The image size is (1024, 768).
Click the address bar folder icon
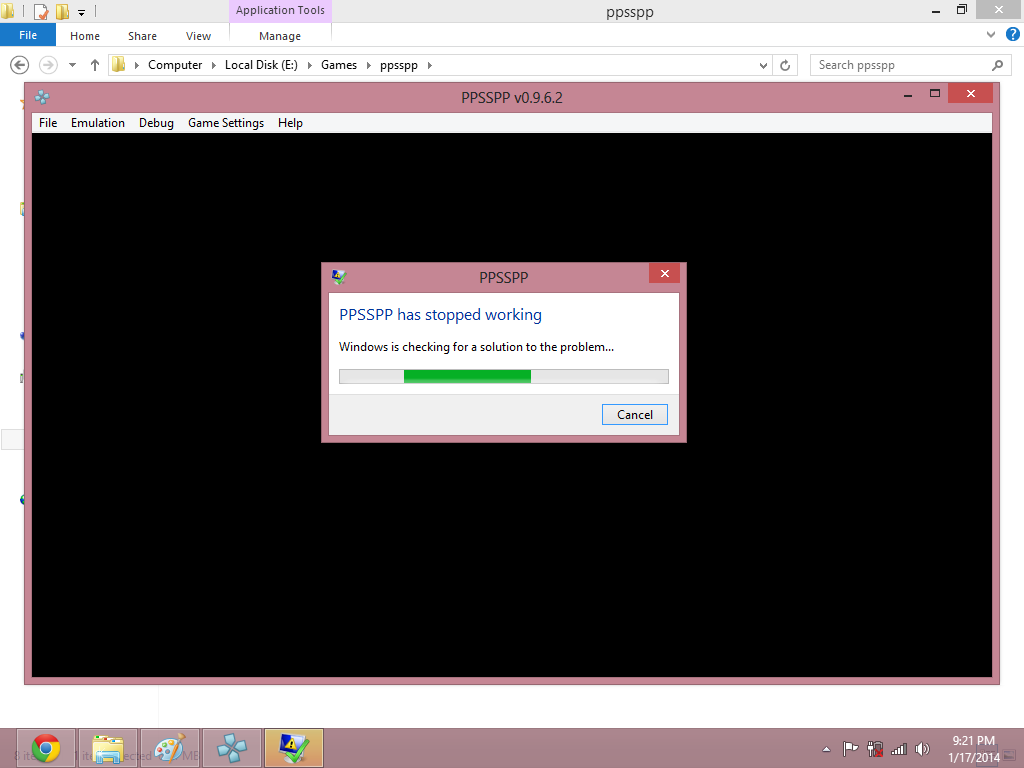[119, 65]
